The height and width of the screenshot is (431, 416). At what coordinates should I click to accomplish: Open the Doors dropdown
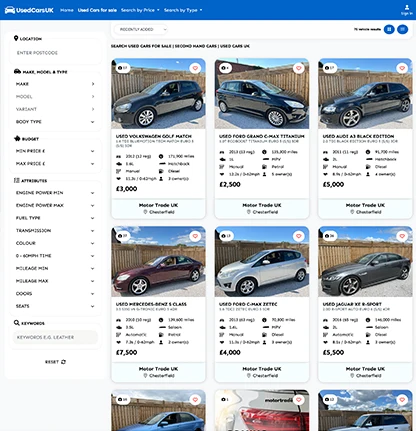pyautogui.click(x=55, y=294)
